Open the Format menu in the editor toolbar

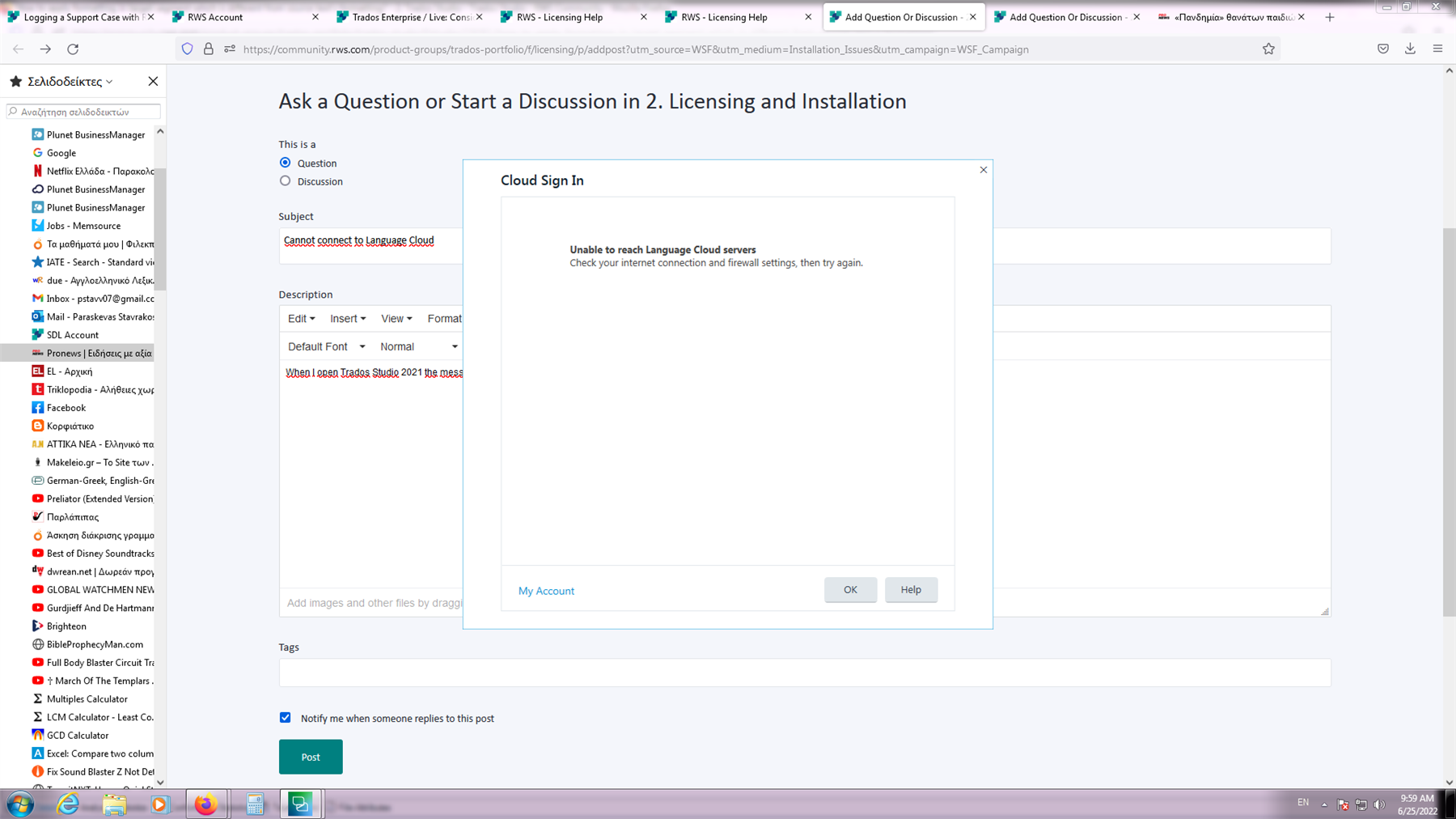click(x=447, y=318)
